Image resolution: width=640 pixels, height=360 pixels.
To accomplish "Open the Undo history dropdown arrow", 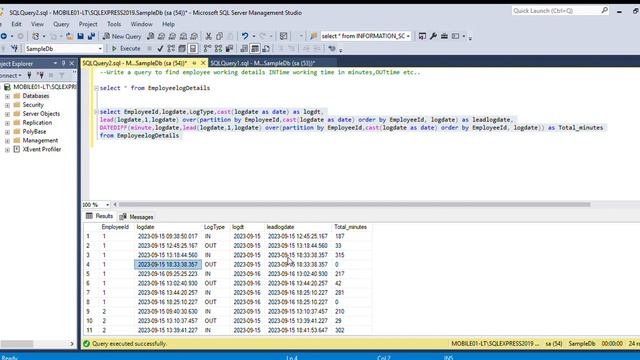I will pyautogui.click(x=253, y=36).
